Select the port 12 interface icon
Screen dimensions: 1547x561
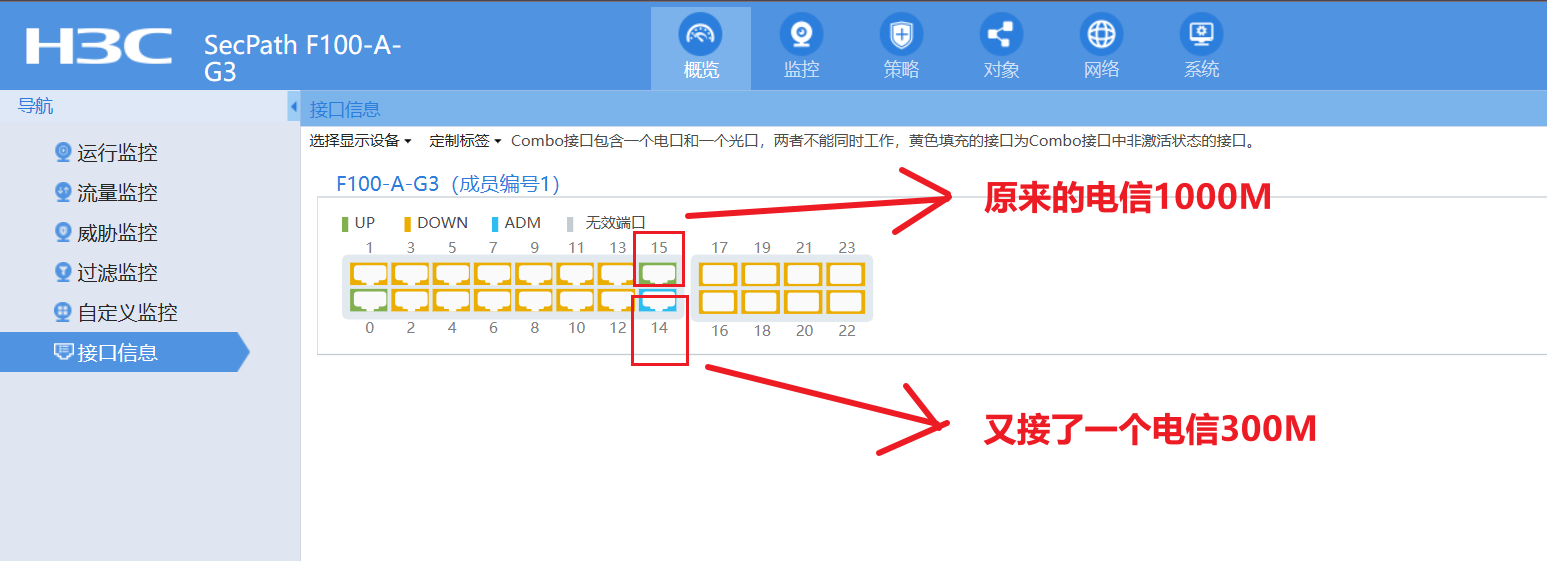(x=617, y=300)
